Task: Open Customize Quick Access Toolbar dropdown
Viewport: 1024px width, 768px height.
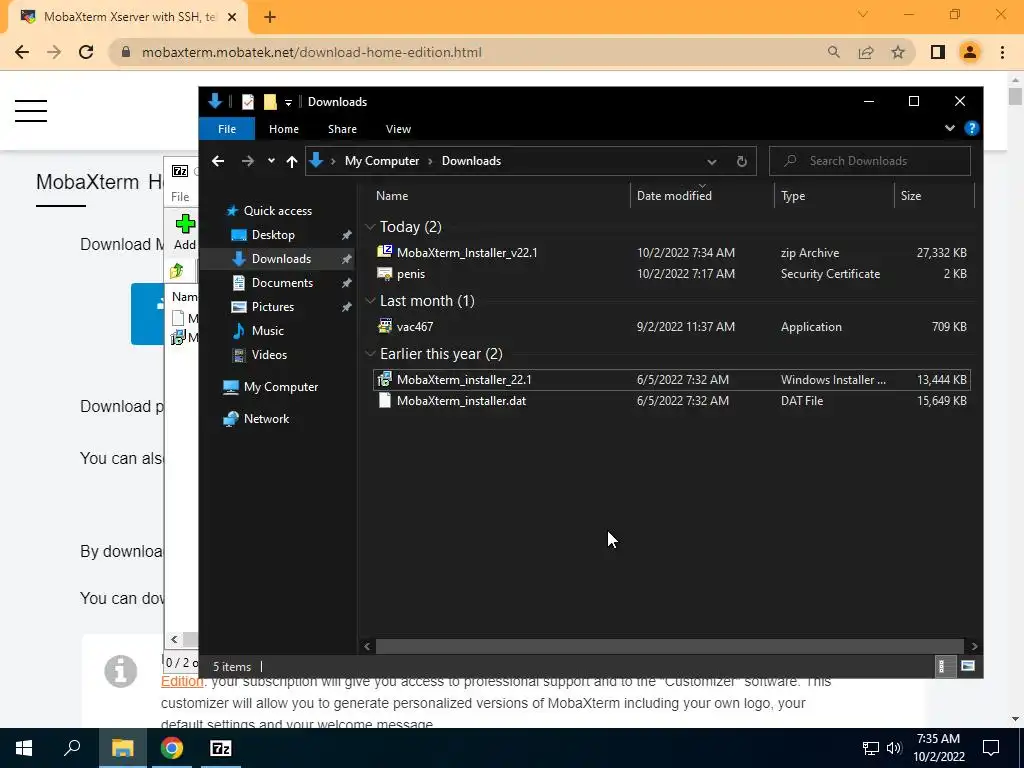Action: [x=288, y=103]
